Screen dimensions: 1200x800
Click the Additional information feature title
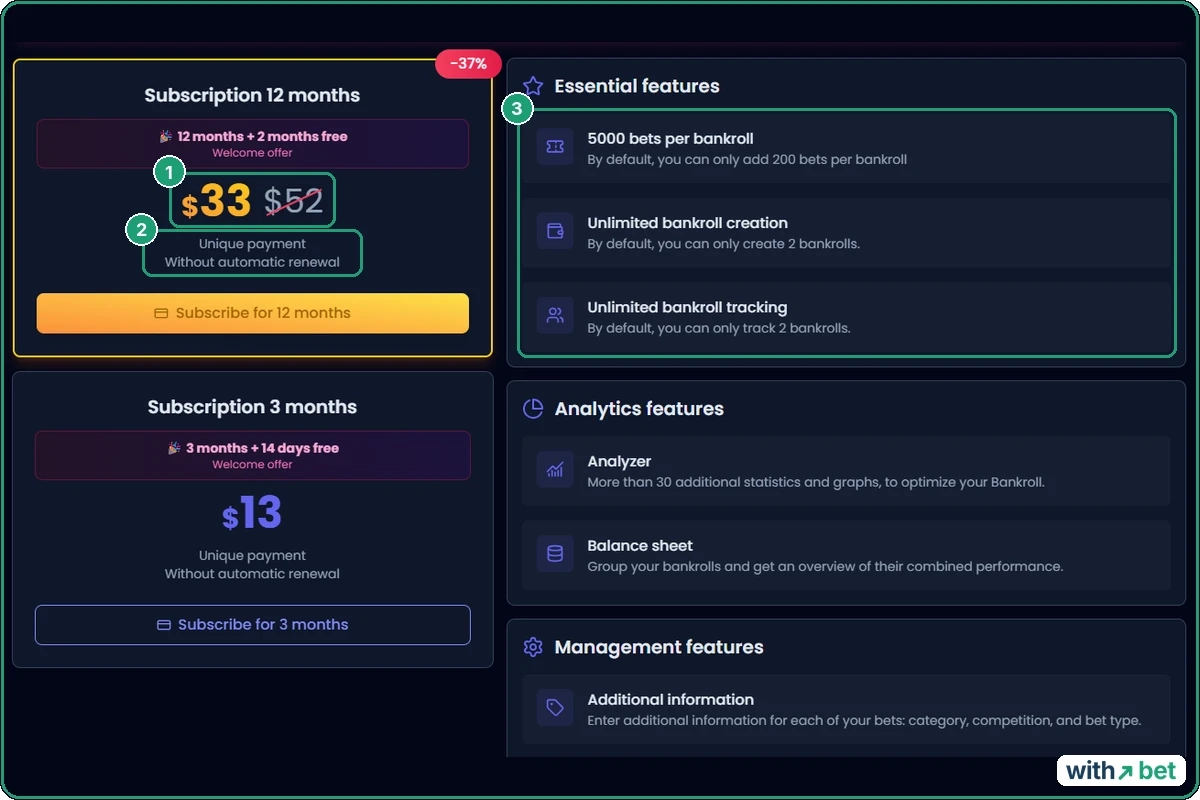[670, 700]
